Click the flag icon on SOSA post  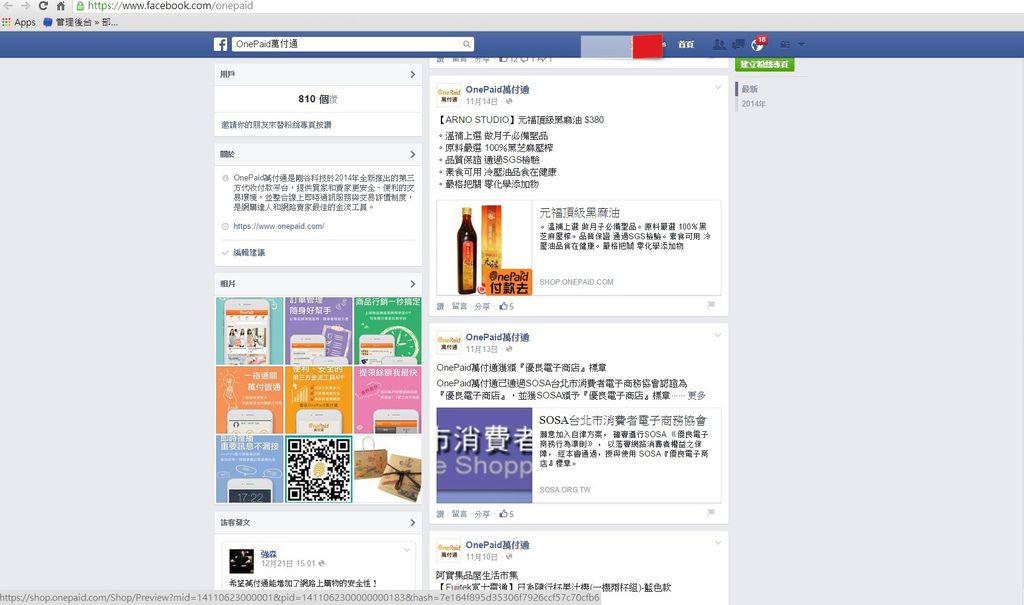tap(711, 513)
